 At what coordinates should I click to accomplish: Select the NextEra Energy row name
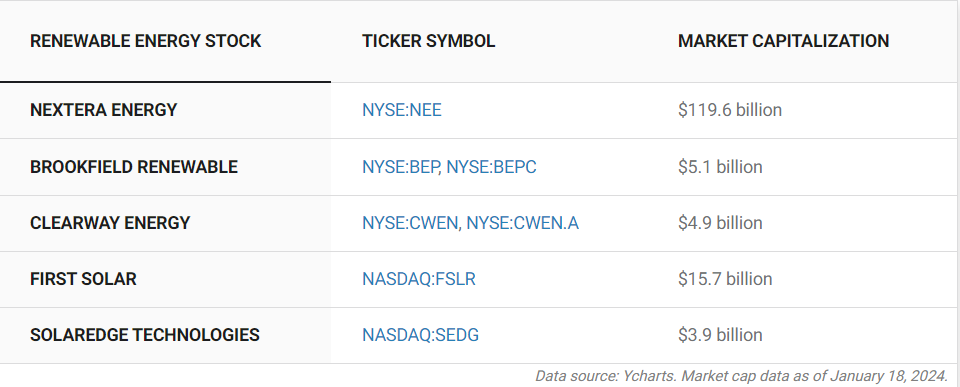(103, 110)
